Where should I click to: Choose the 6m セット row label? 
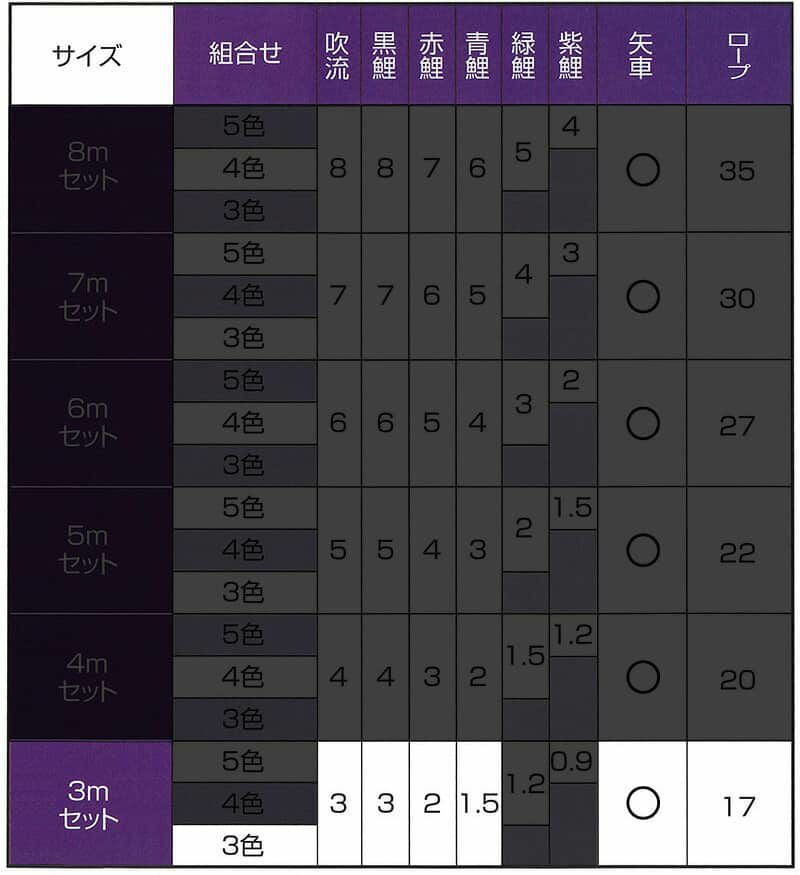click(x=89, y=424)
